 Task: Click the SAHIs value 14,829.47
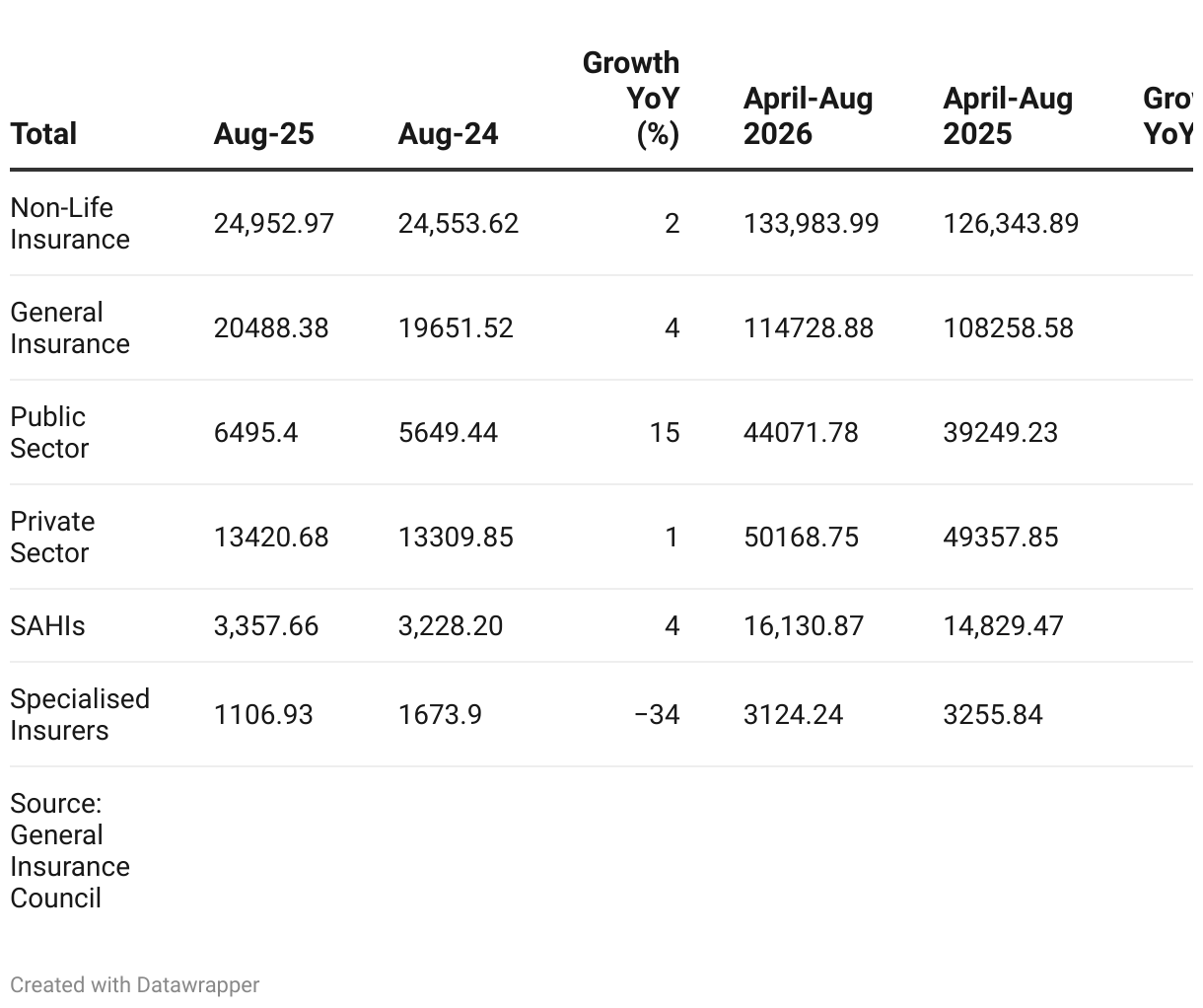[x=1003, y=626]
